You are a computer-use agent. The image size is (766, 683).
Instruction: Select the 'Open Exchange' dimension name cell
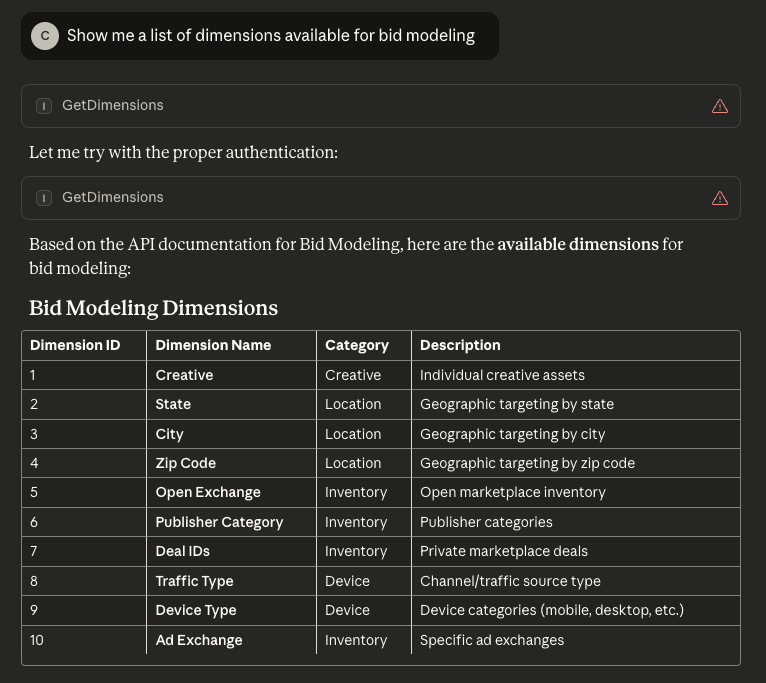[232, 492]
